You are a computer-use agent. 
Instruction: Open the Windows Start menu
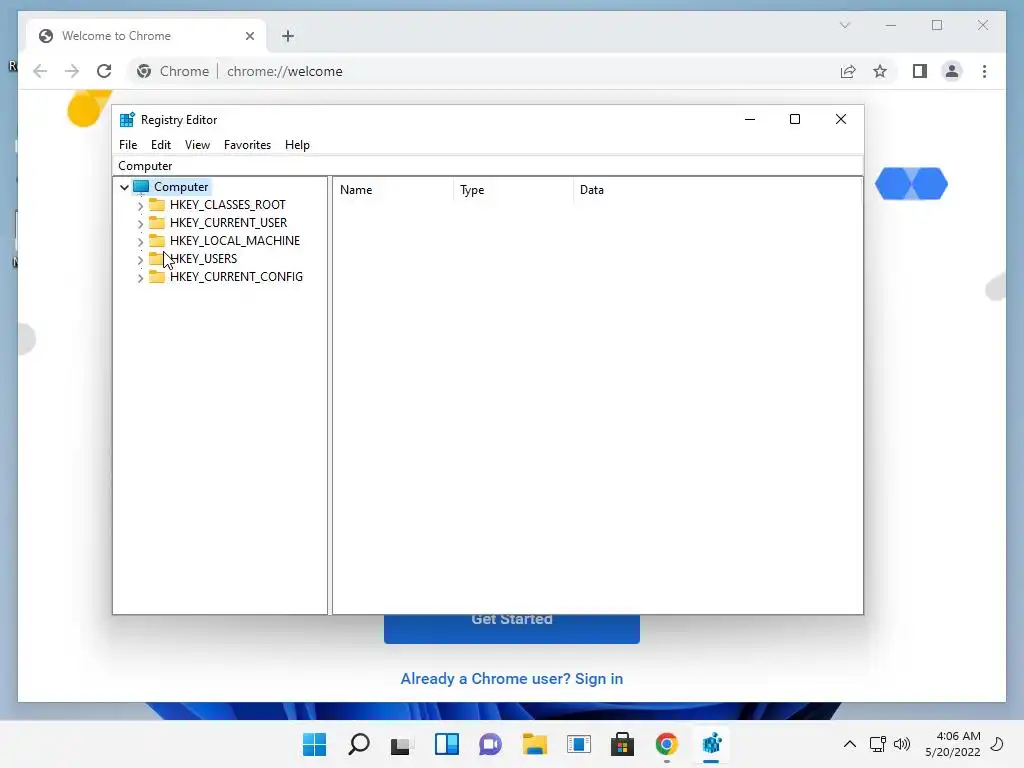[x=314, y=744]
